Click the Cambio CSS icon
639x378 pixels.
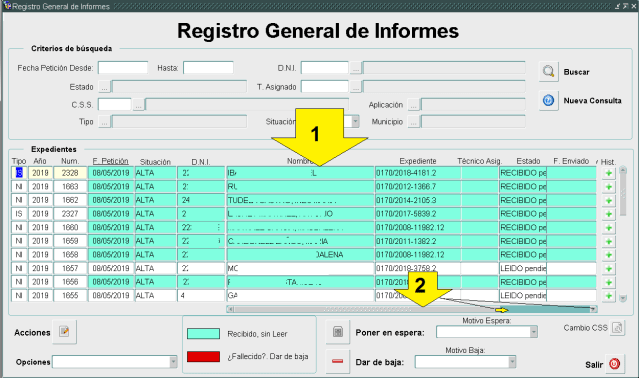[617, 327]
